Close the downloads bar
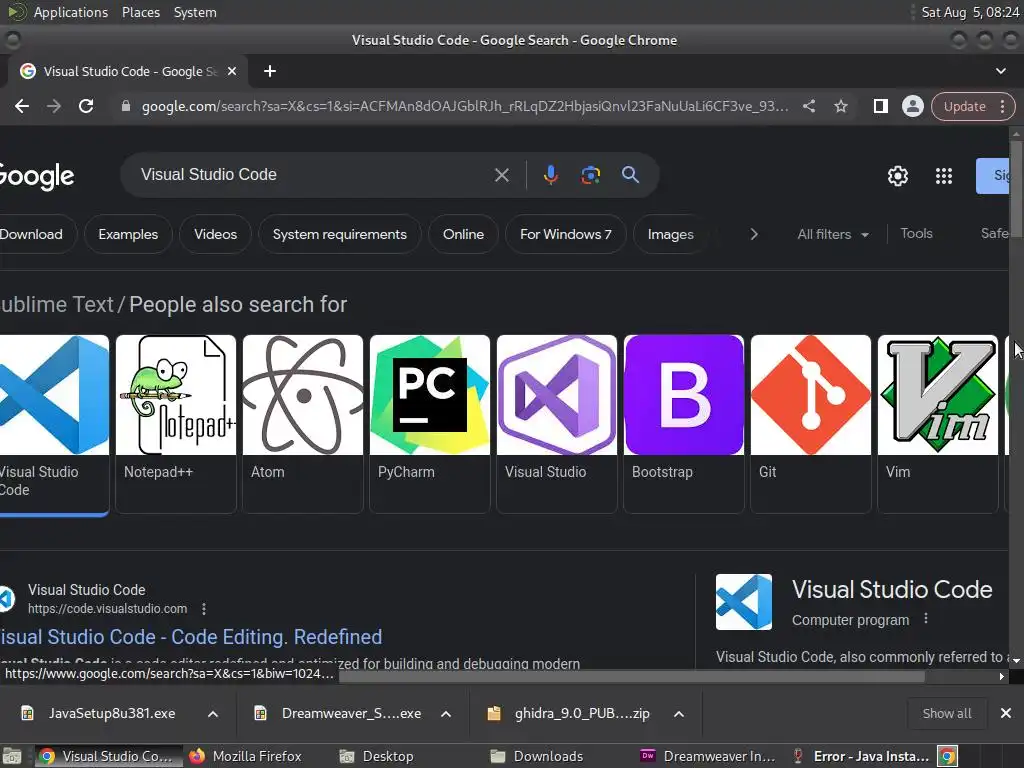This screenshot has height=768, width=1024. pyautogui.click(x=1006, y=713)
